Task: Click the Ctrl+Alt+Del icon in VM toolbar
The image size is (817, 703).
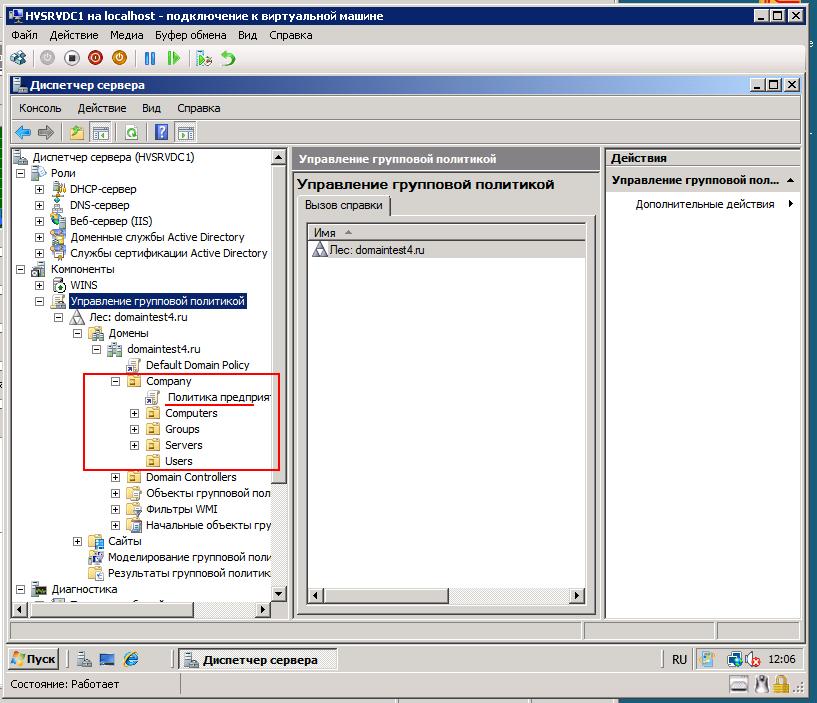Action: tap(18, 58)
